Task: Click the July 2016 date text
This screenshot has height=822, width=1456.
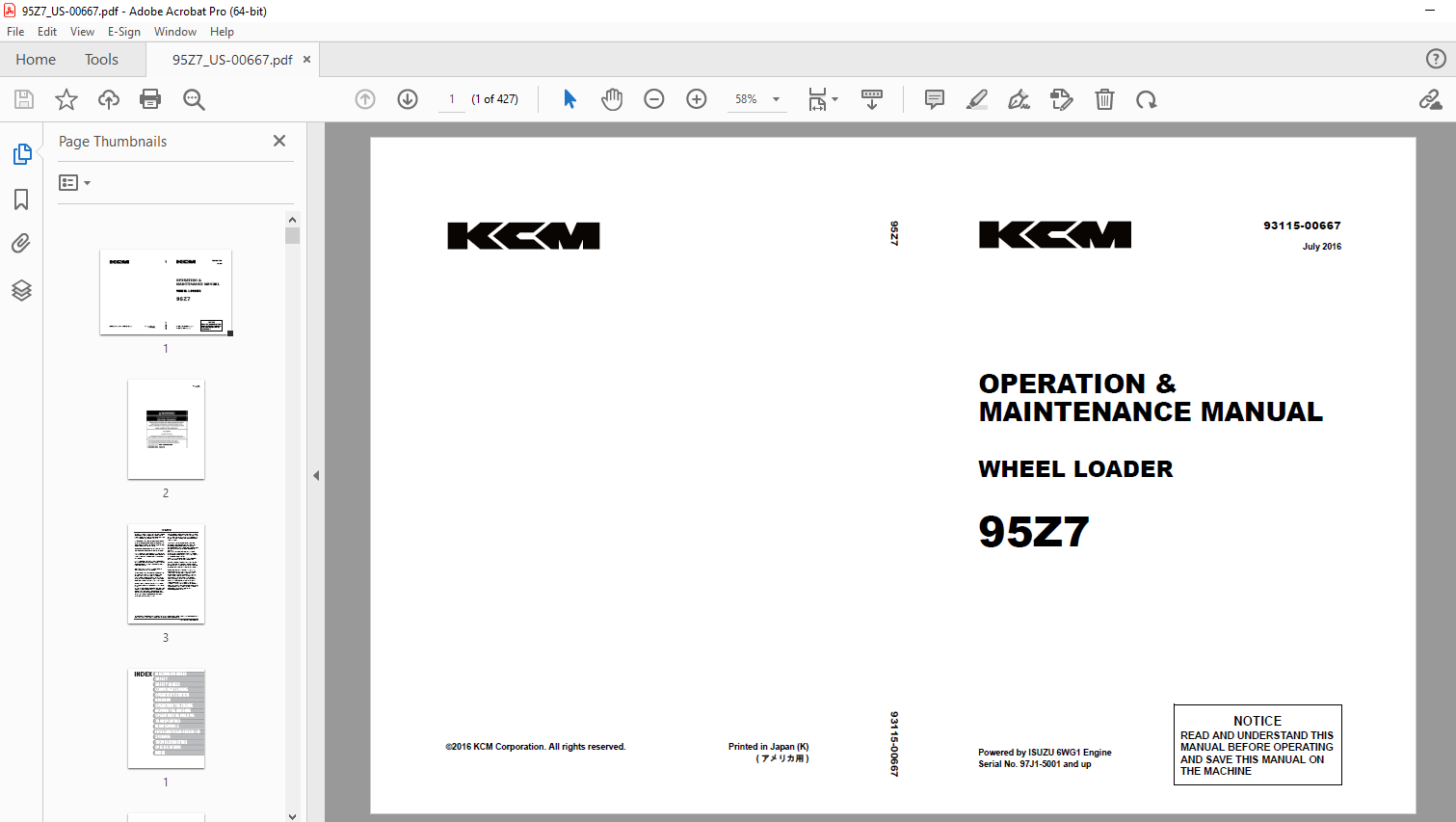Action: click(1321, 247)
